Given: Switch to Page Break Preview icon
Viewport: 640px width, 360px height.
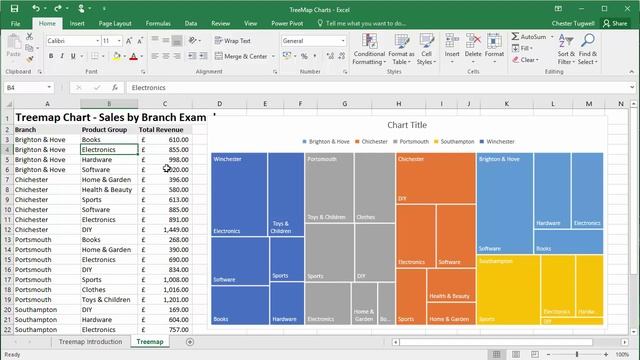Looking at the screenshot, I should 535,354.
